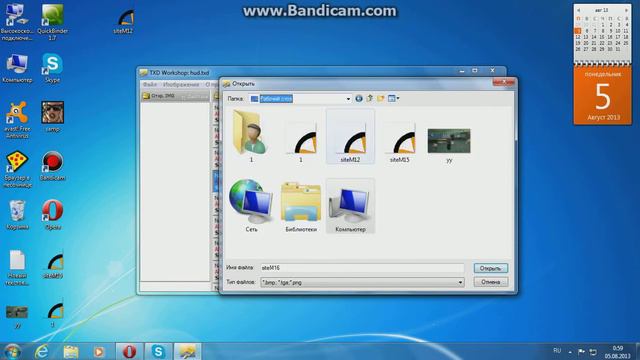This screenshot has width=640, height=360.
Task: Select the user folder named 1 in dialog
Action: coord(251,137)
